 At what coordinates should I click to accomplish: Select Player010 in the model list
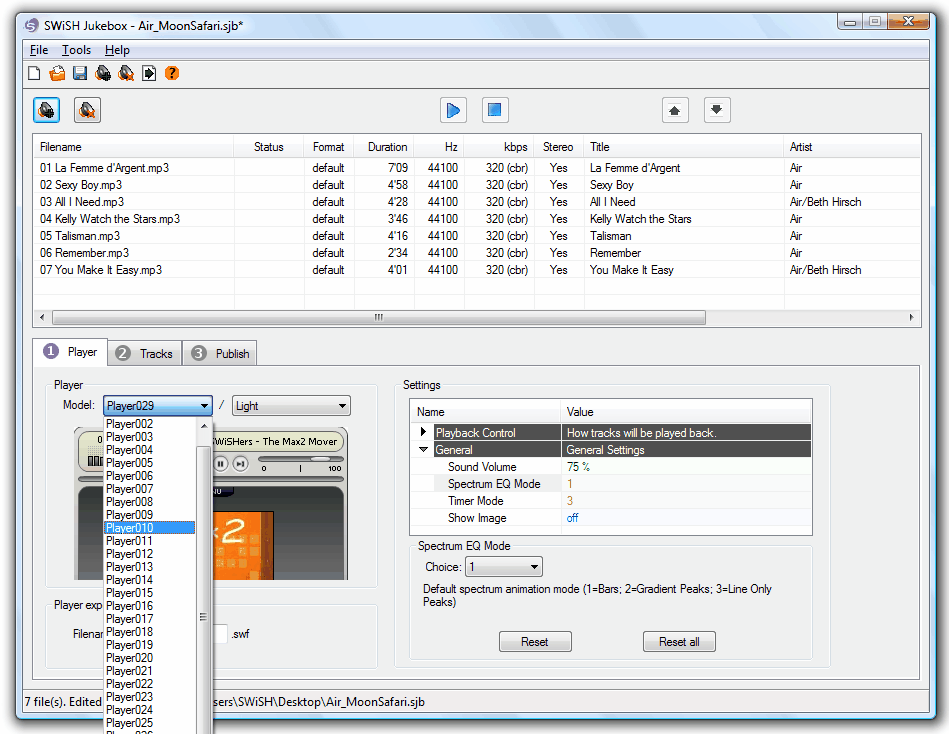[x=149, y=528]
